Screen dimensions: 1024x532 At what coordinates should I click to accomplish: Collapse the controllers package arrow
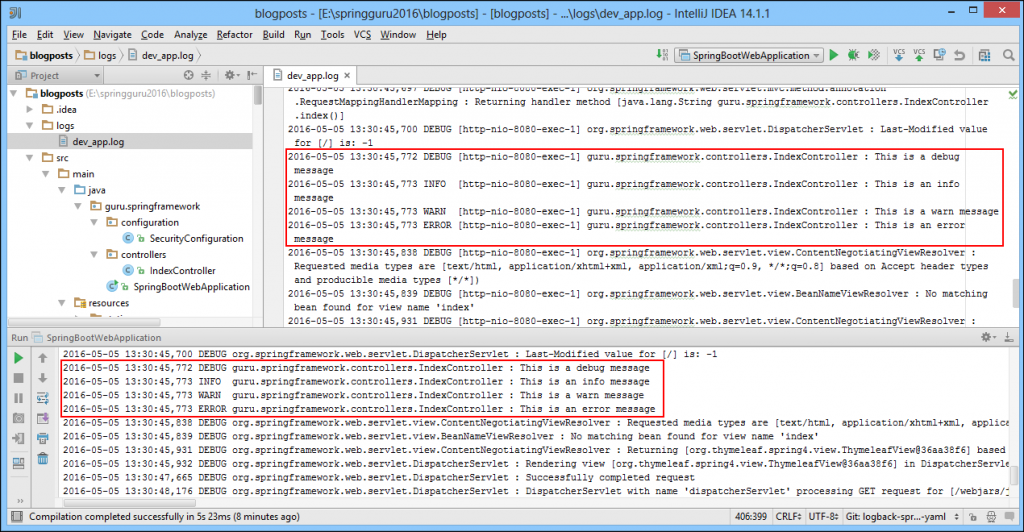[x=94, y=254]
